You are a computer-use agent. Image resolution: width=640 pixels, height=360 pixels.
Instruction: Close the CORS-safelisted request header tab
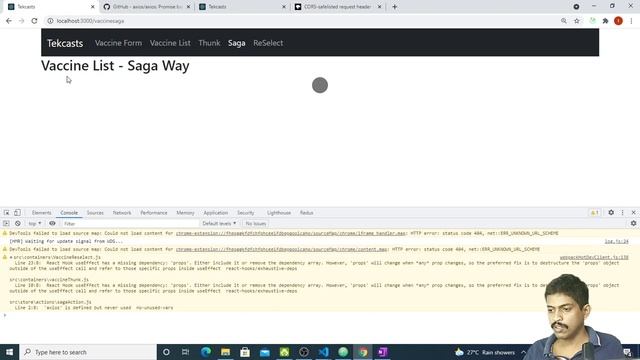[379, 7]
